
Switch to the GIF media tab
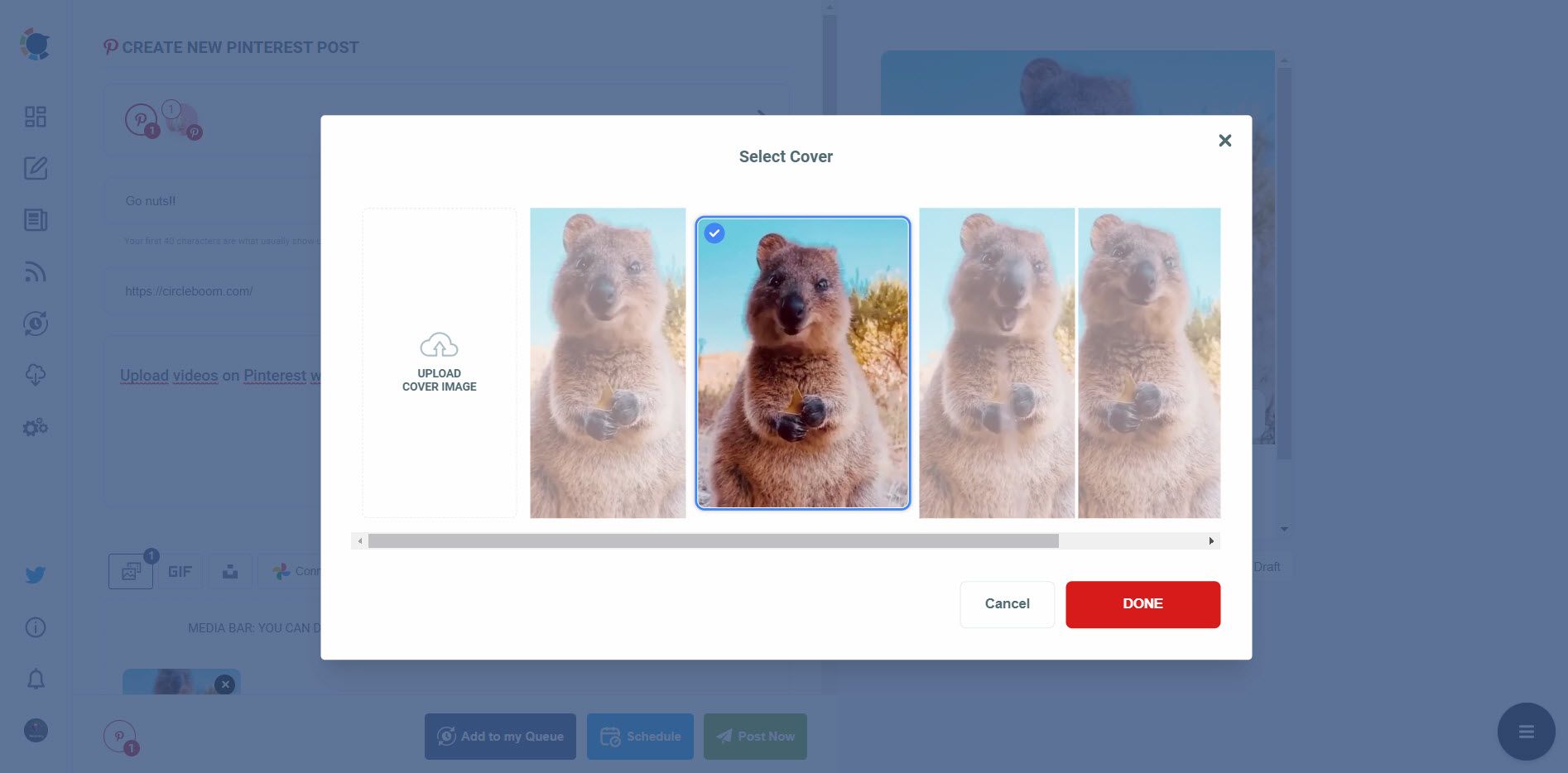pos(180,570)
